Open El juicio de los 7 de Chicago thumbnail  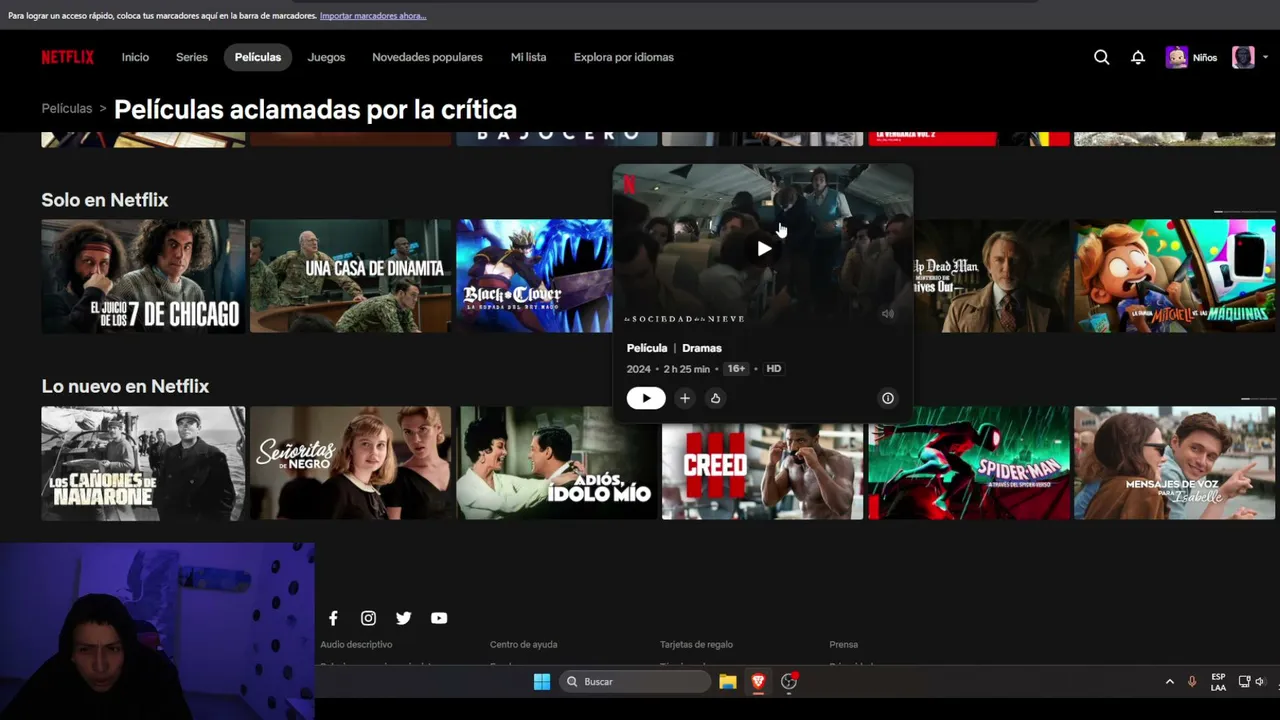(143, 276)
